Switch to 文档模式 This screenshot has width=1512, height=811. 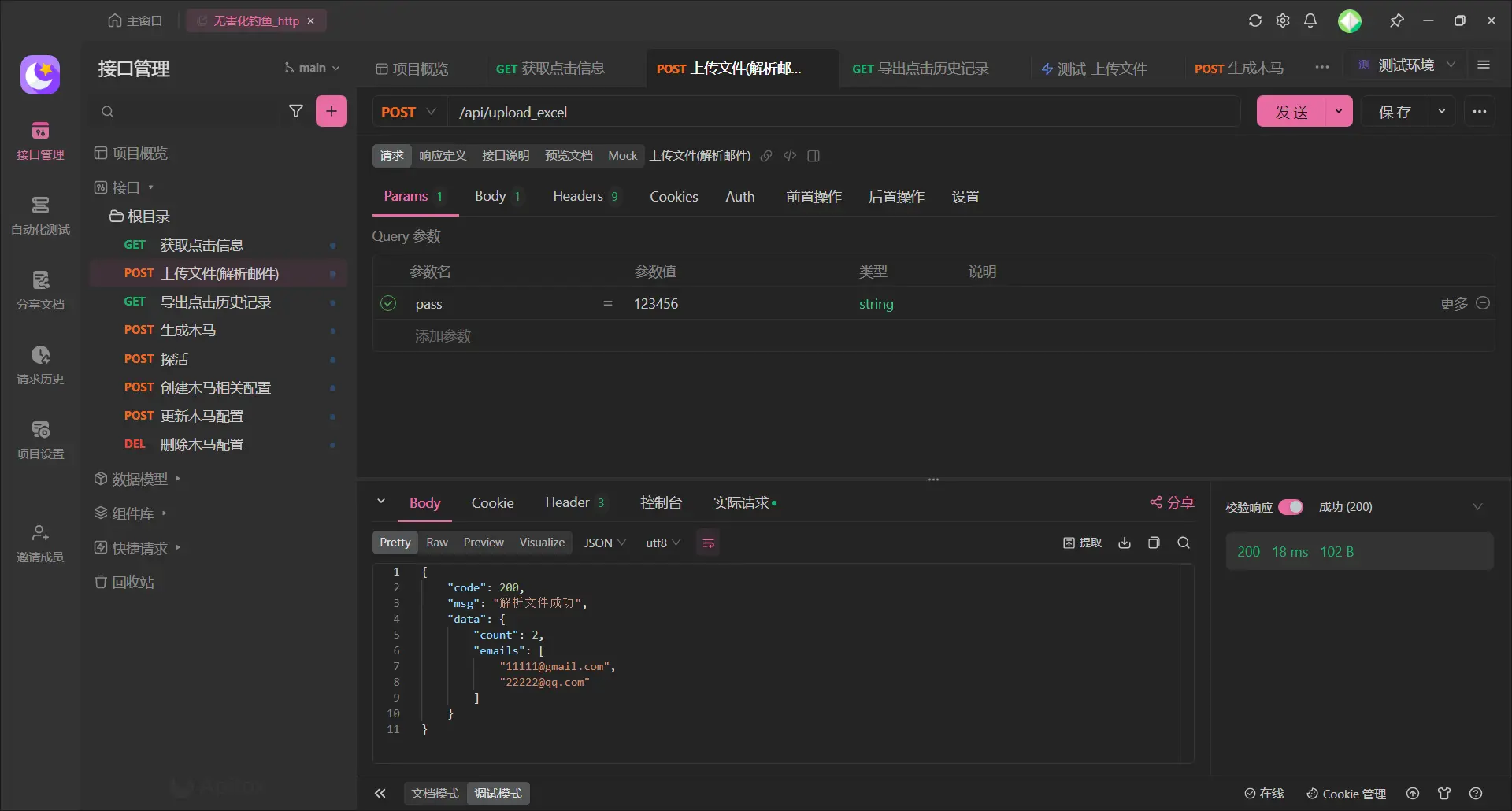[435, 793]
